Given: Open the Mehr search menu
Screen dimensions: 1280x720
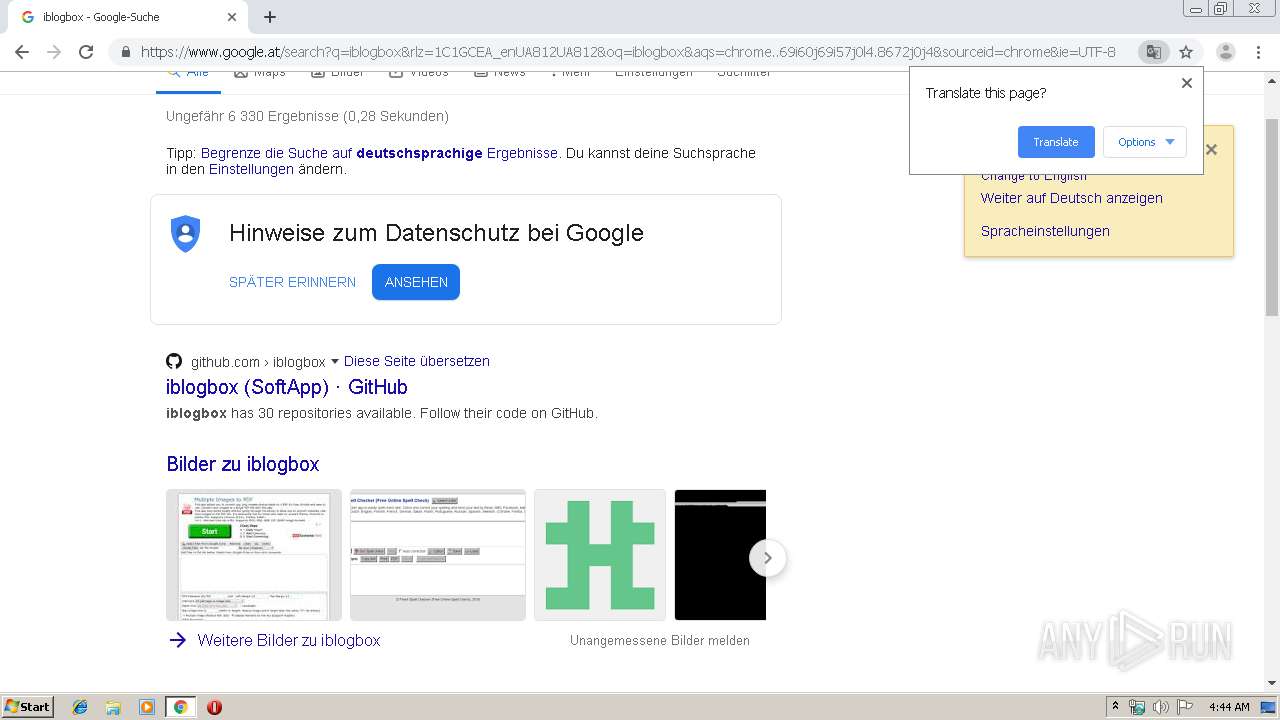Looking at the screenshot, I should pos(571,75).
